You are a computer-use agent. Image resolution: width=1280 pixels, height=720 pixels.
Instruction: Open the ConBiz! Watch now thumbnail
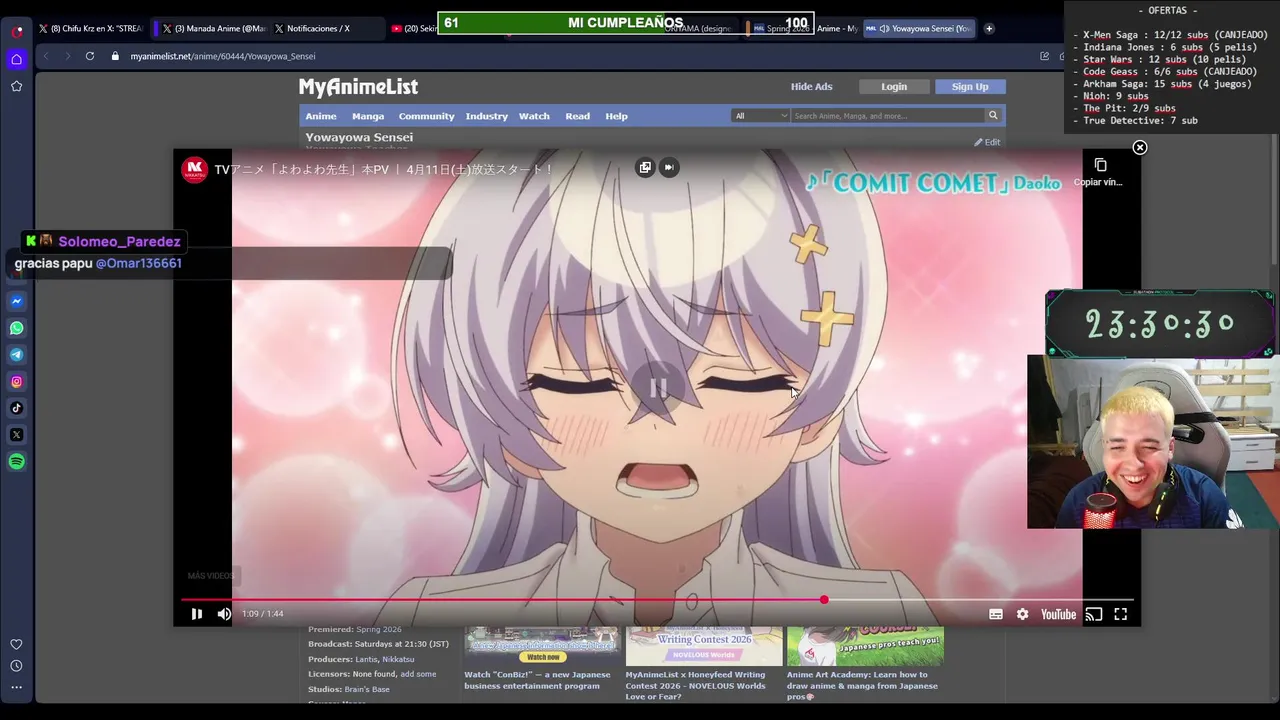click(542, 646)
